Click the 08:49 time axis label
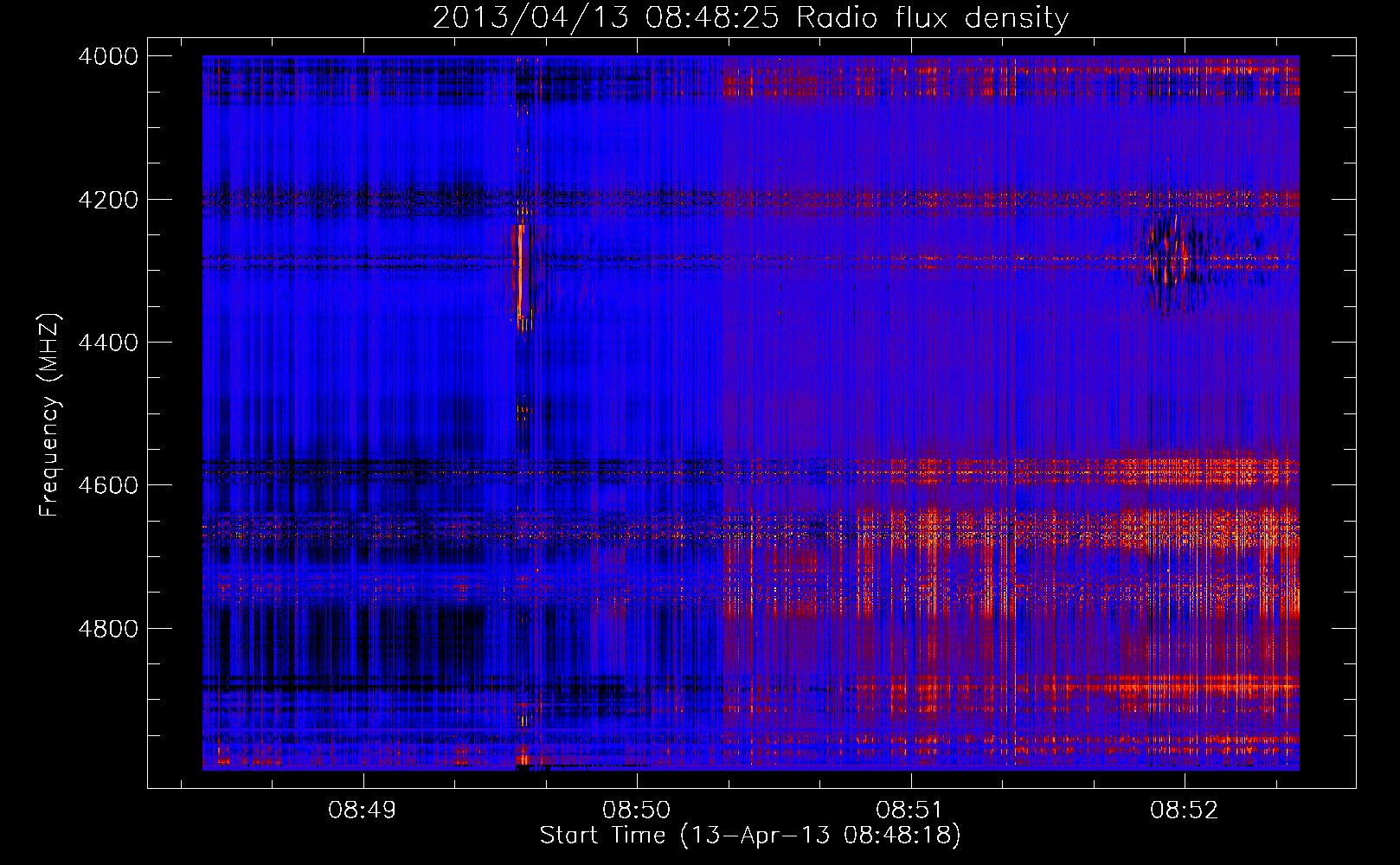Image resolution: width=1400 pixels, height=865 pixels. tap(363, 810)
